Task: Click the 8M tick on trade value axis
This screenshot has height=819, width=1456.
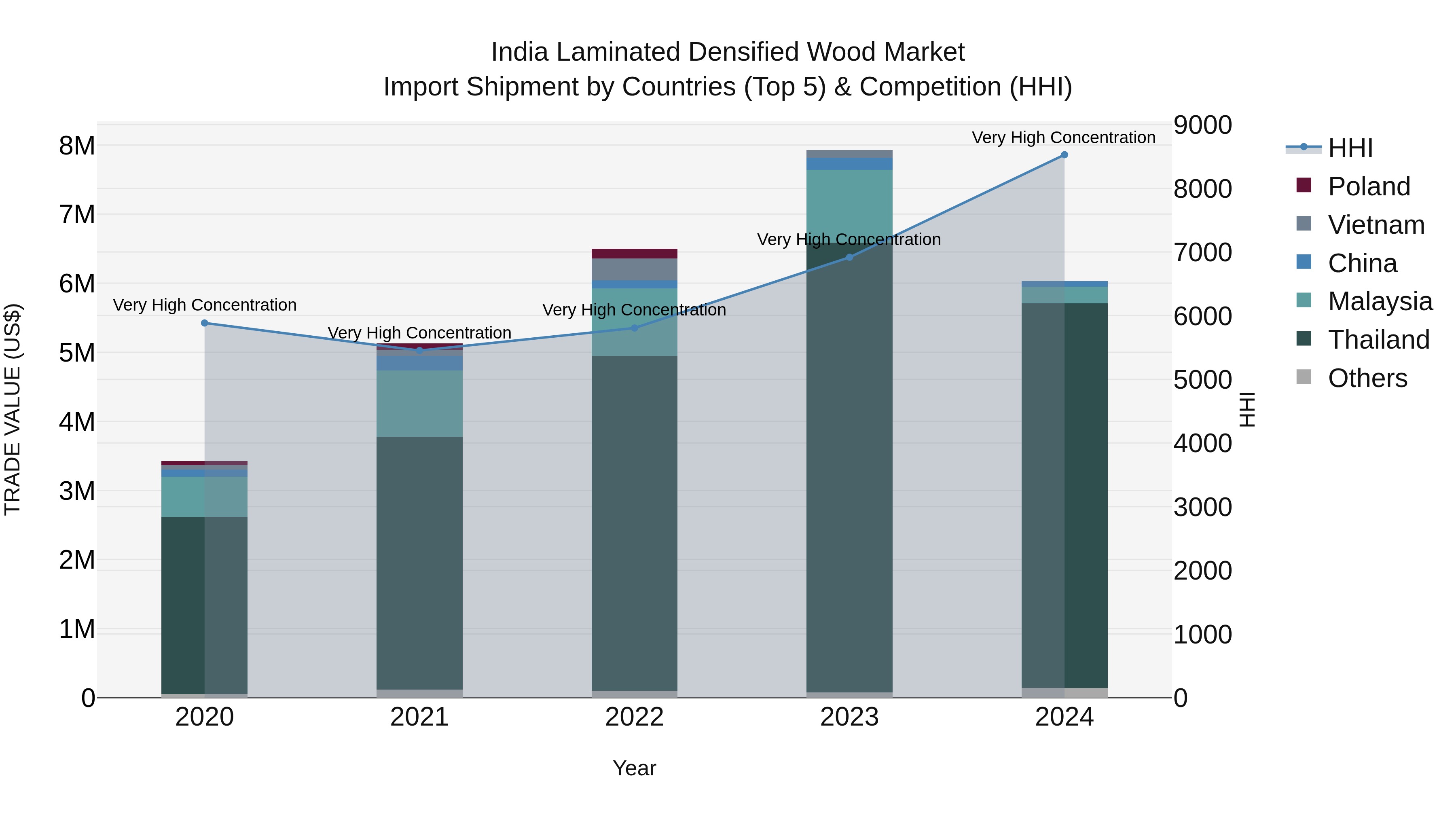Action: tap(77, 146)
